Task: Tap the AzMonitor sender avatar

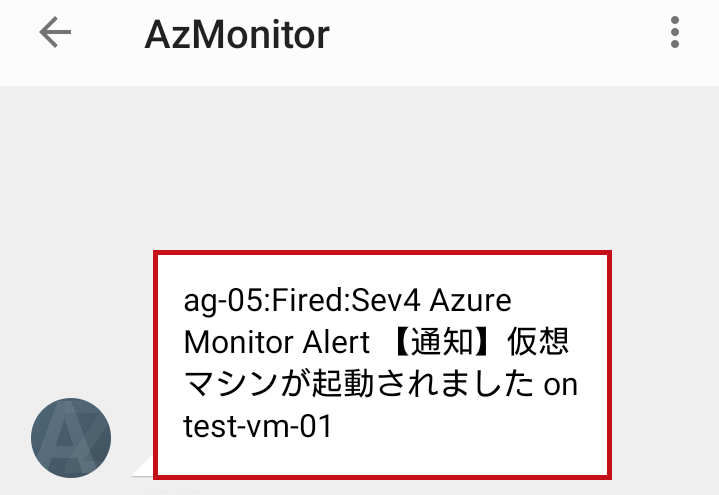Action: (x=71, y=438)
